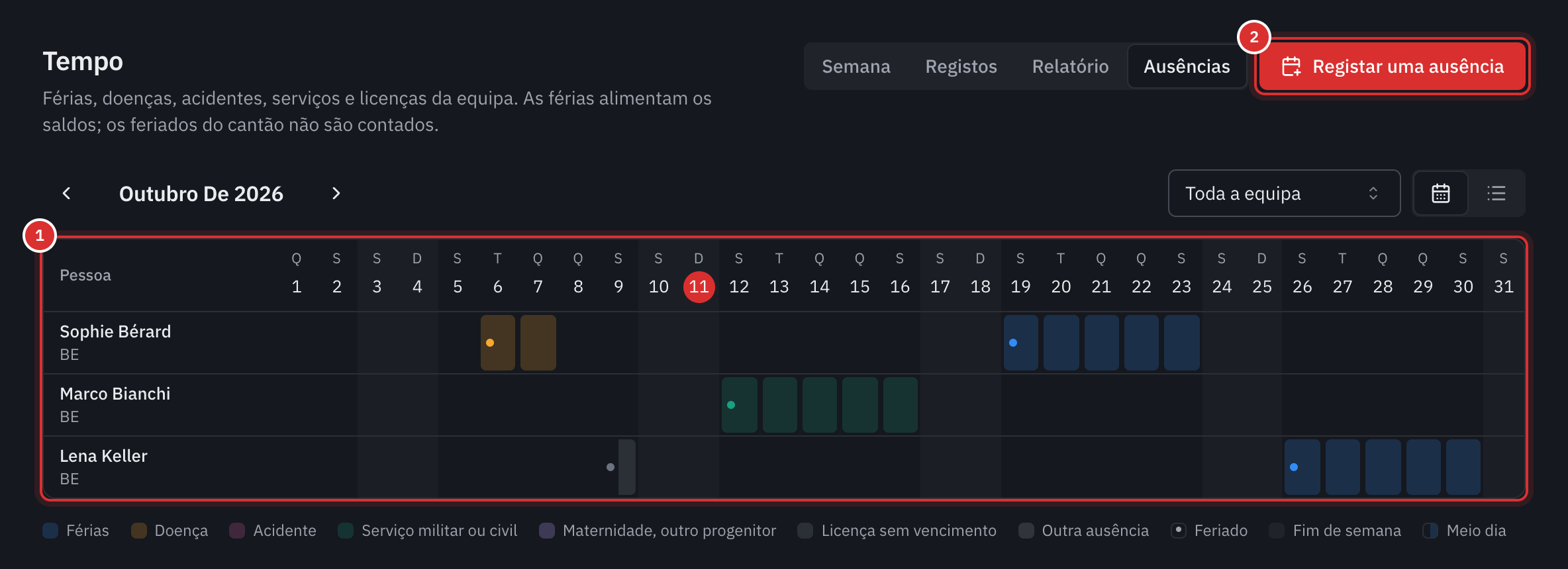Switch to list view
The image size is (1568, 569).
[x=1496, y=193]
